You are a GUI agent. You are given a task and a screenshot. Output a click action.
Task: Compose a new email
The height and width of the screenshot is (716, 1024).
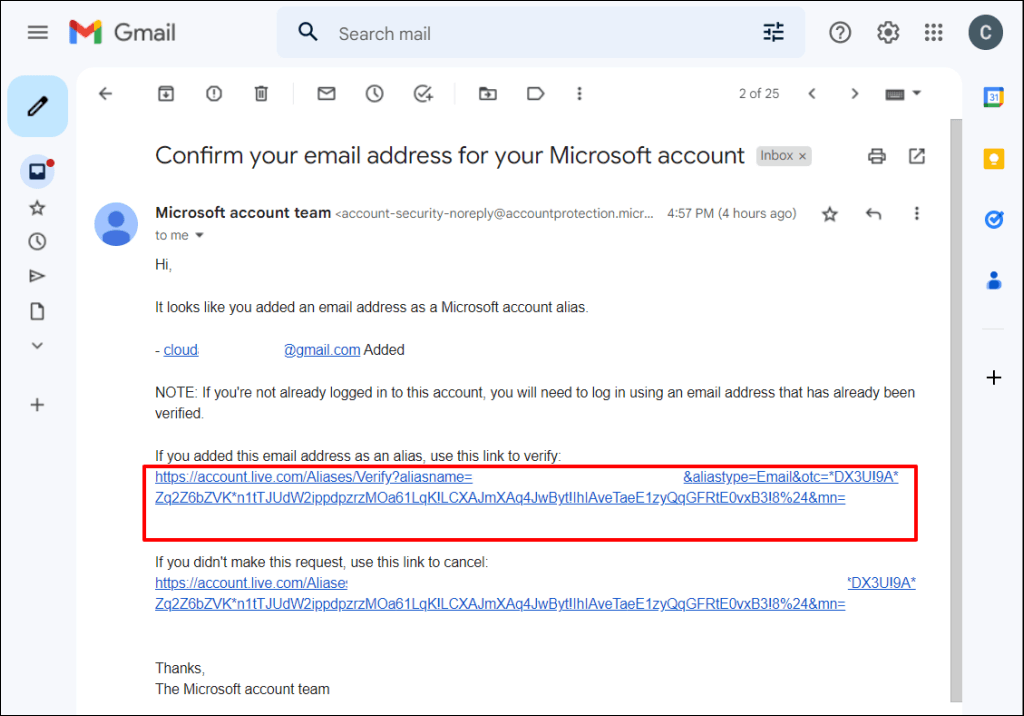(x=37, y=105)
